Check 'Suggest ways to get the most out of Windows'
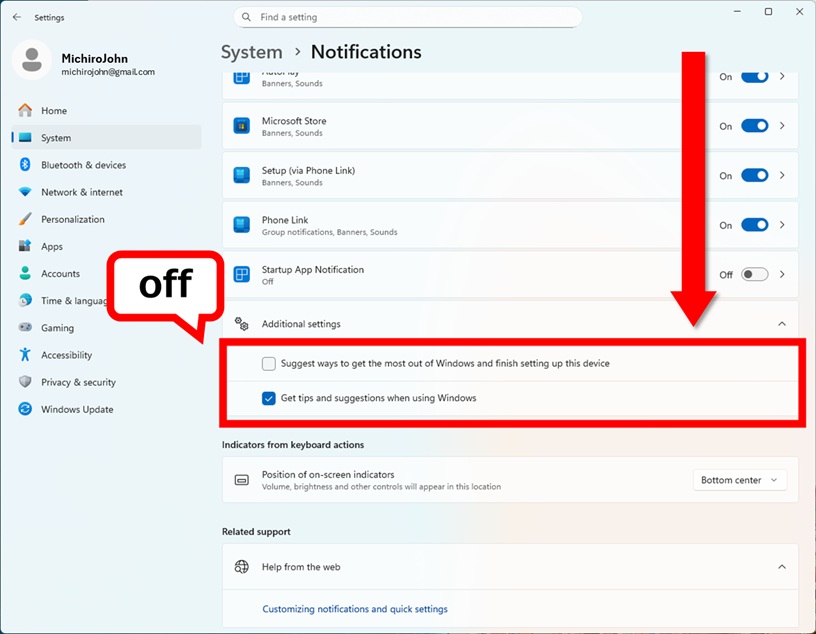816x634 pixels. (269, 364)
